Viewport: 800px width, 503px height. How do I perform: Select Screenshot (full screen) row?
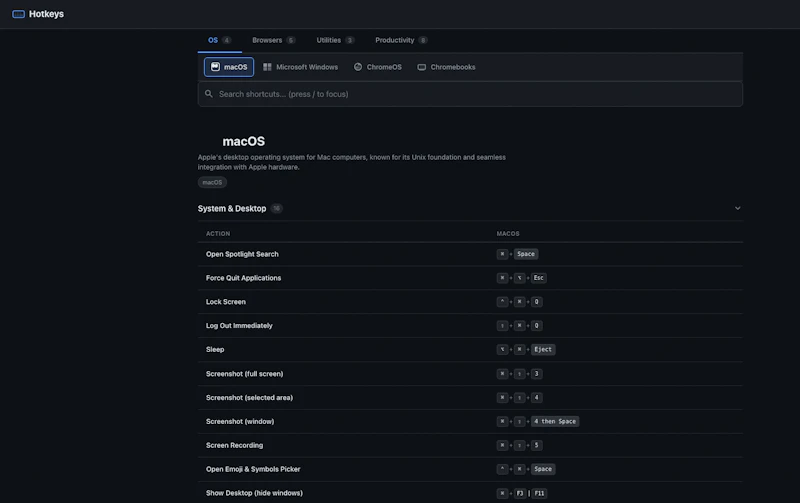[470, 373]
